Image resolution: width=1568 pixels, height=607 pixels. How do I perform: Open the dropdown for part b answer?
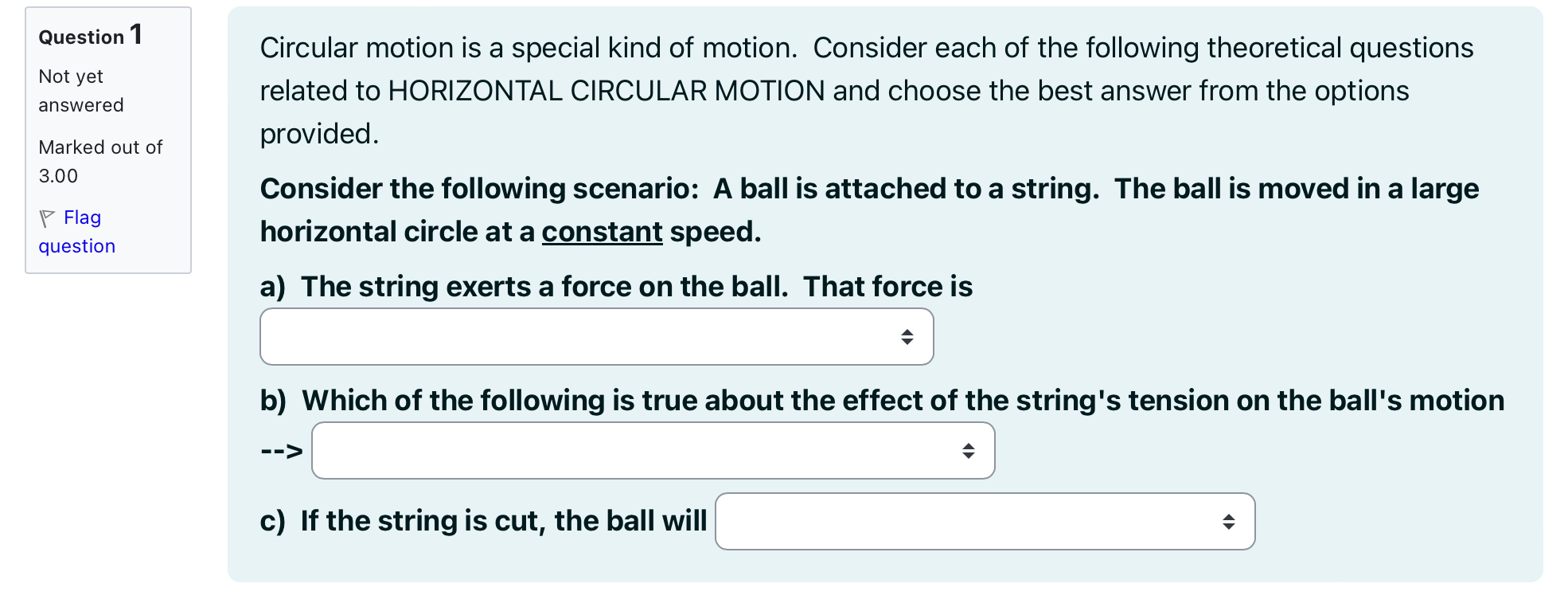[653, 450]
